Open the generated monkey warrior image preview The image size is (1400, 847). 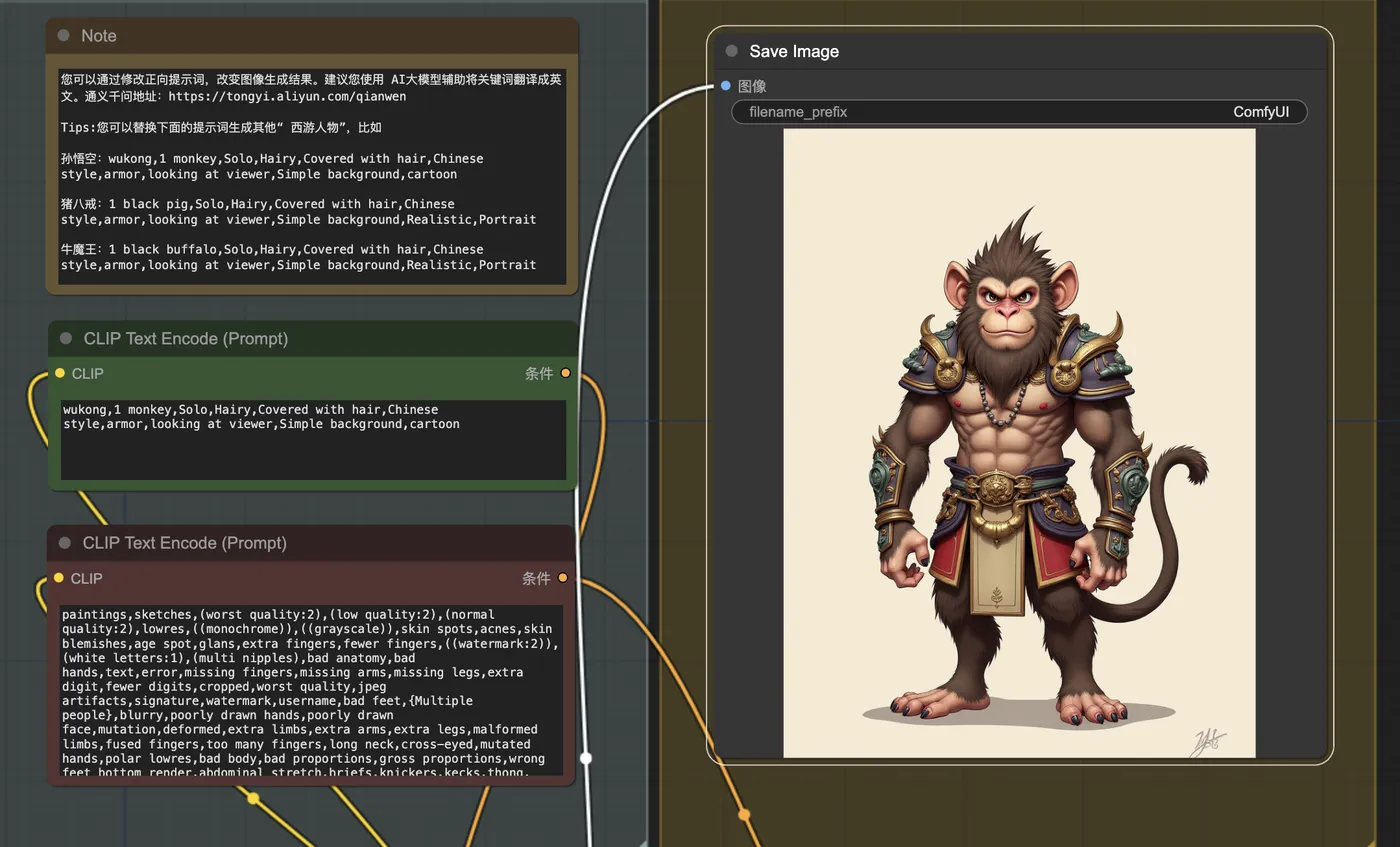[x=1019, y=443]
